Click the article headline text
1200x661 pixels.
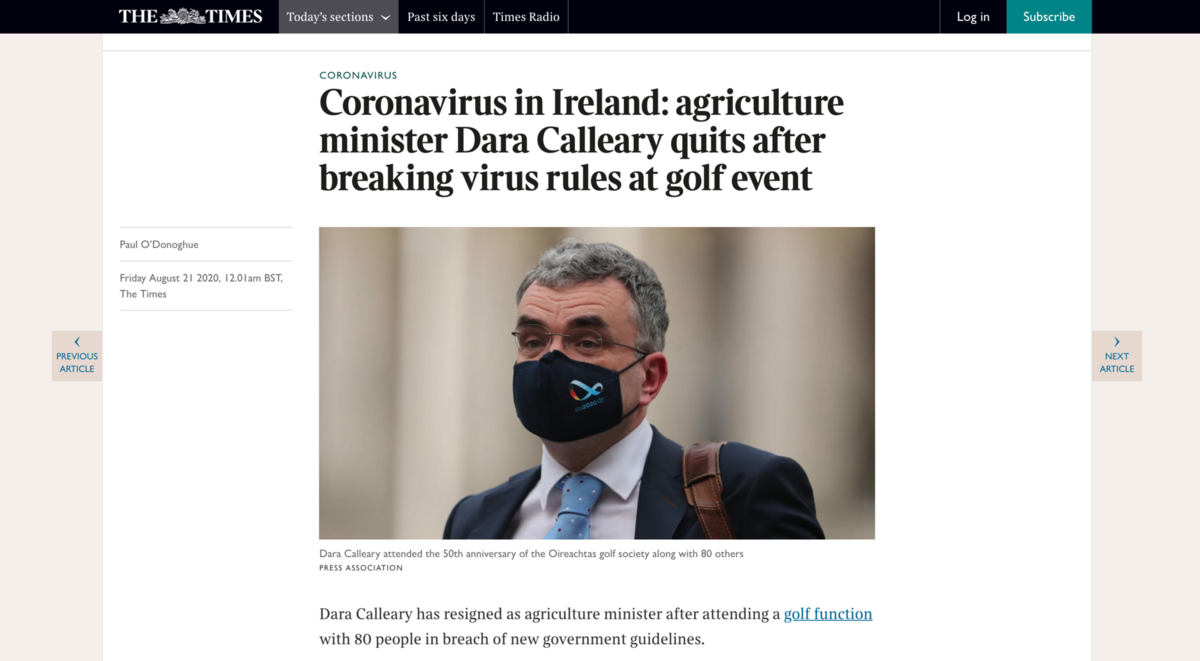tap(582, 140)
